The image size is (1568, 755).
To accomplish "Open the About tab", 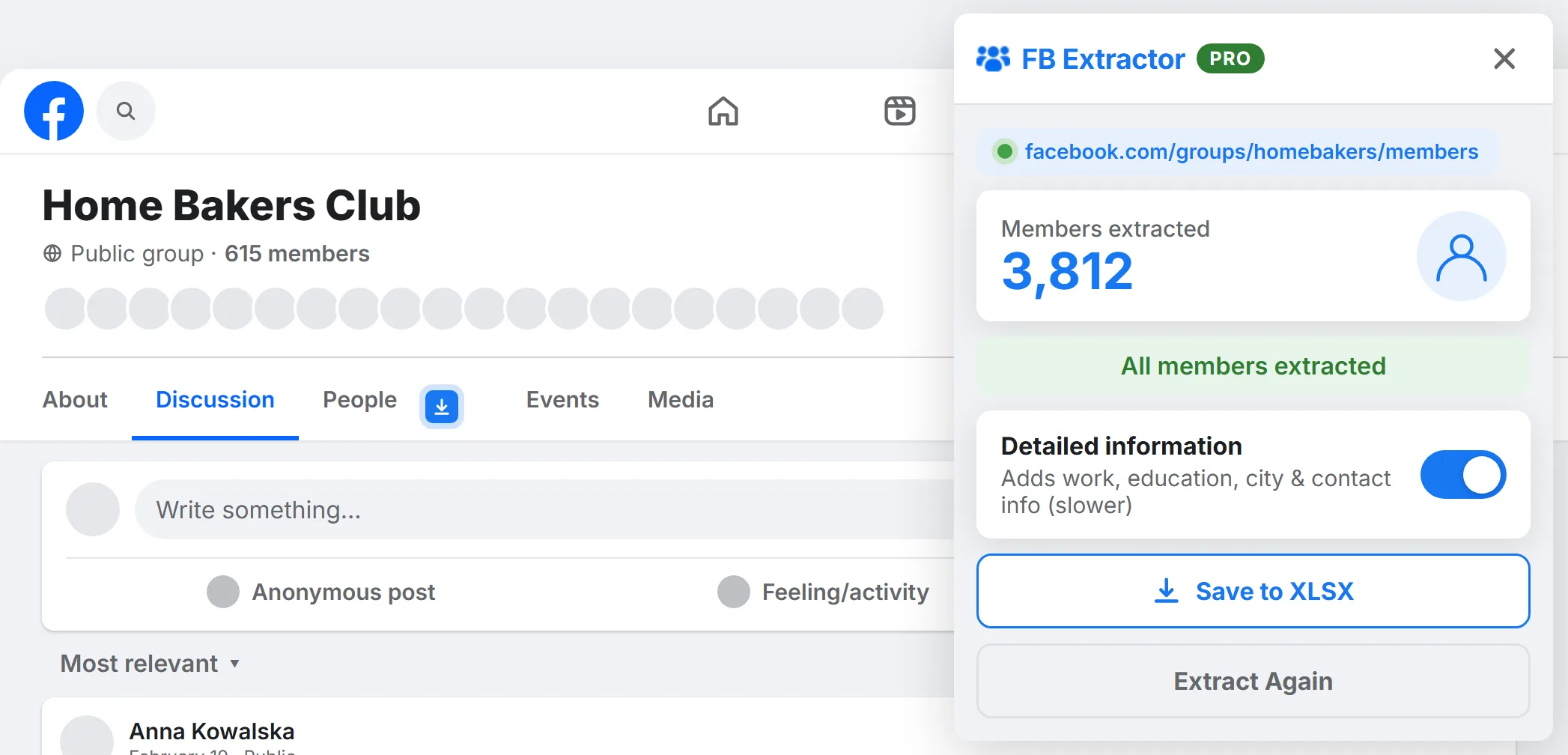I will (x=75, y=400).
